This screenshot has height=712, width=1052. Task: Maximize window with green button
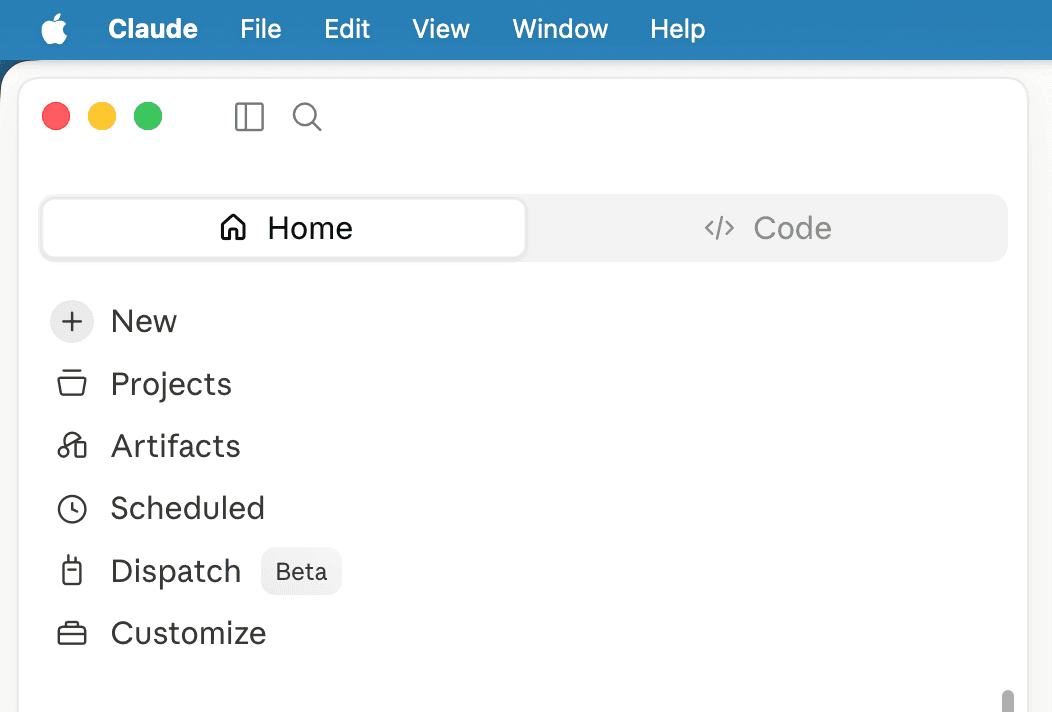148,116
